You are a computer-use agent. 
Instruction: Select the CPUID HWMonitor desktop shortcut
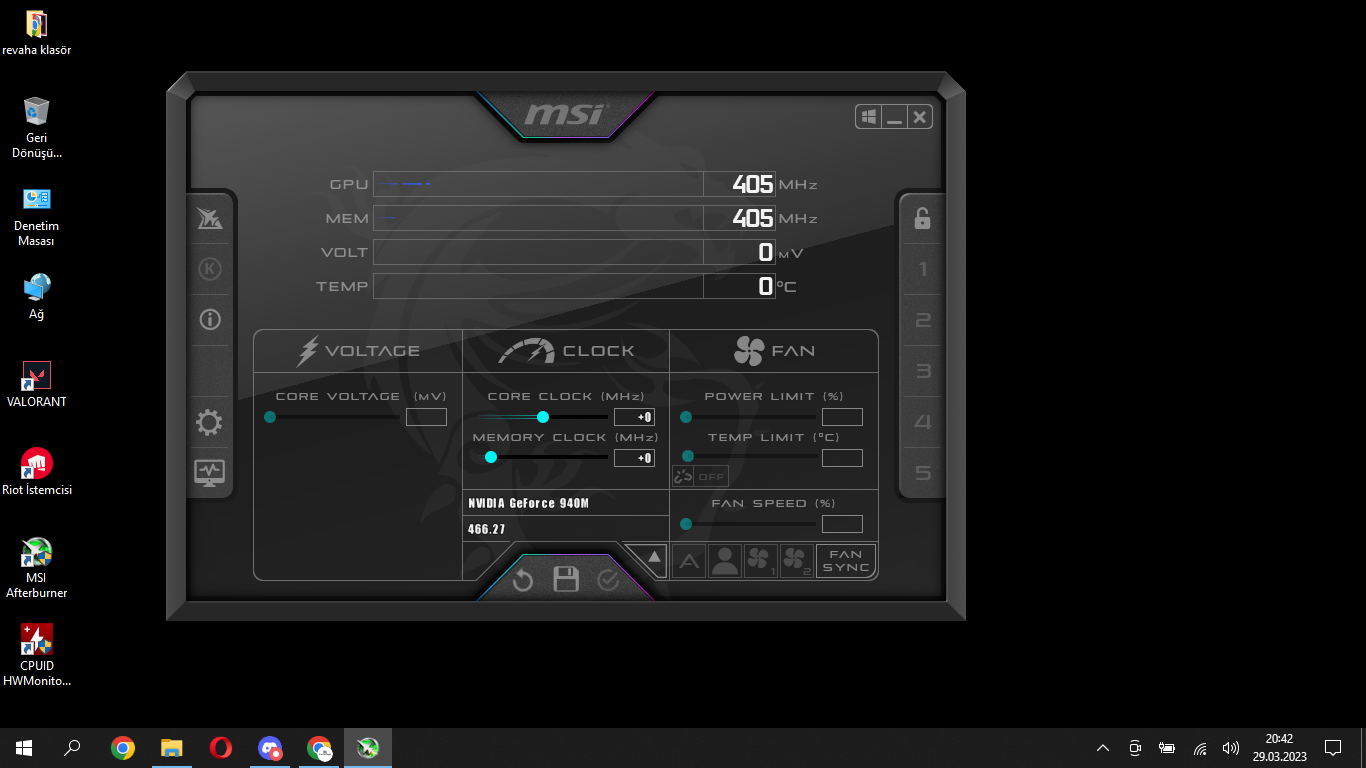[37, 656]
